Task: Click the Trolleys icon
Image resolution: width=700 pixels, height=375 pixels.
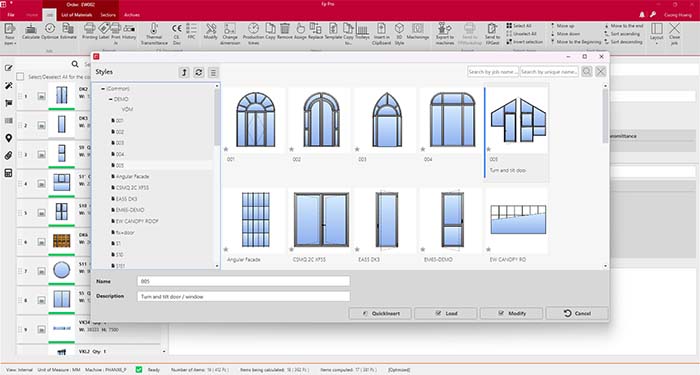Action: pyautogui.click(x=362, y=32)
